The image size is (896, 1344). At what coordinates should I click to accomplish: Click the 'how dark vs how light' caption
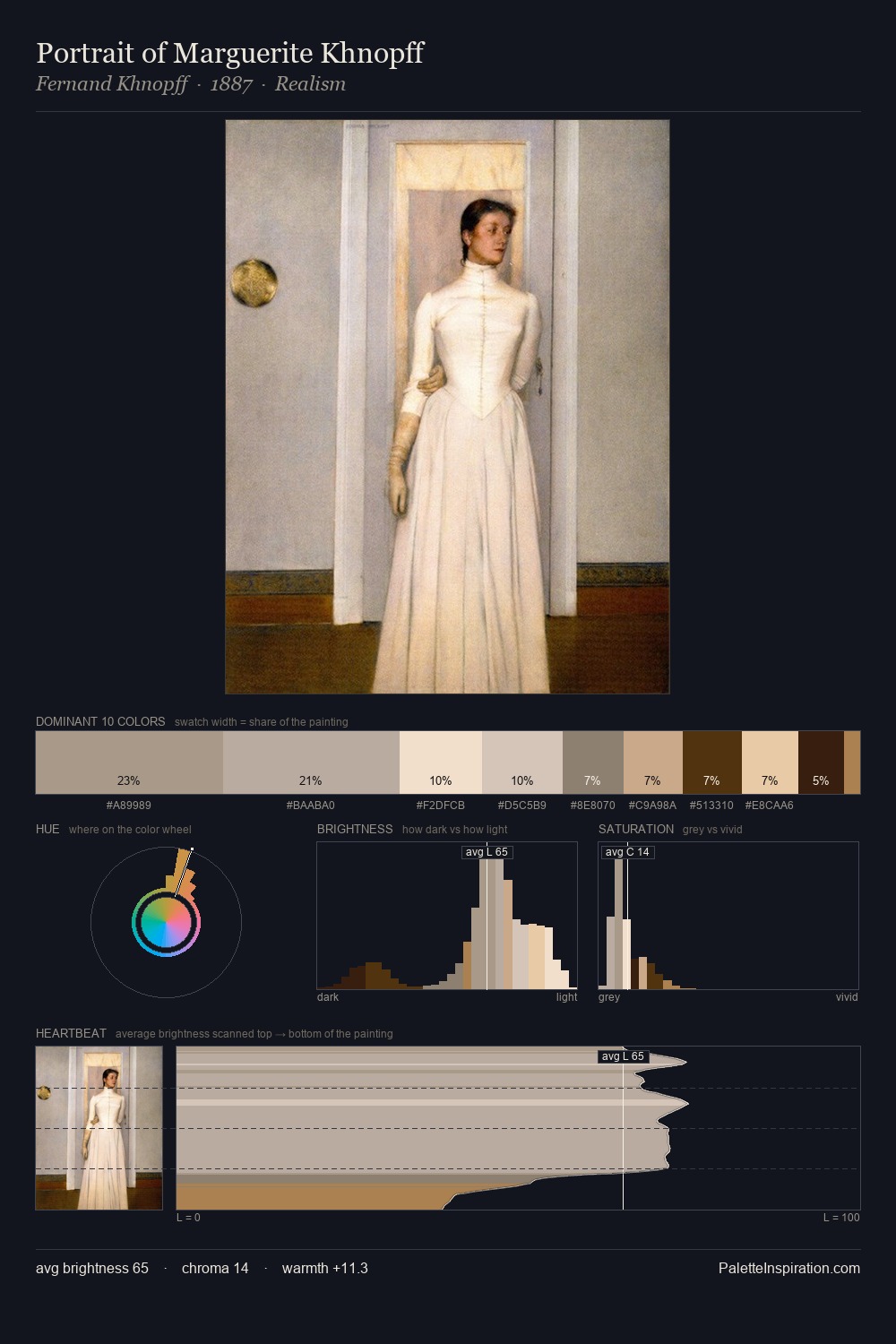point(455,830)
